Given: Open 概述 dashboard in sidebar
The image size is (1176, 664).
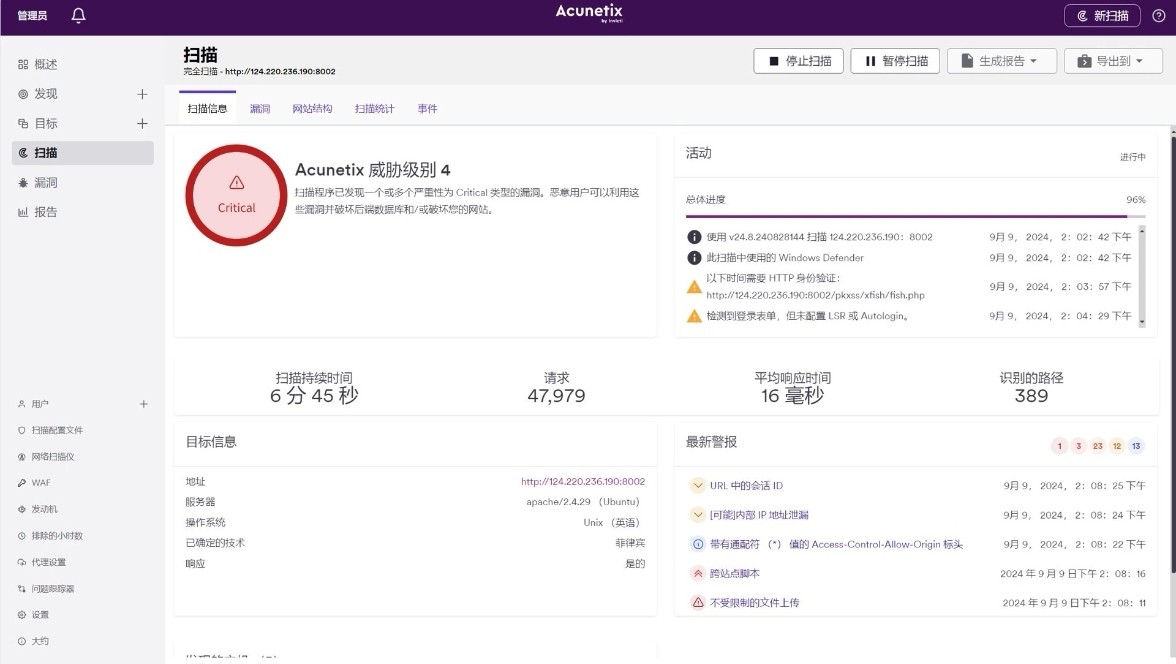Looking at the screenshot, I should (x=45, y=64).
